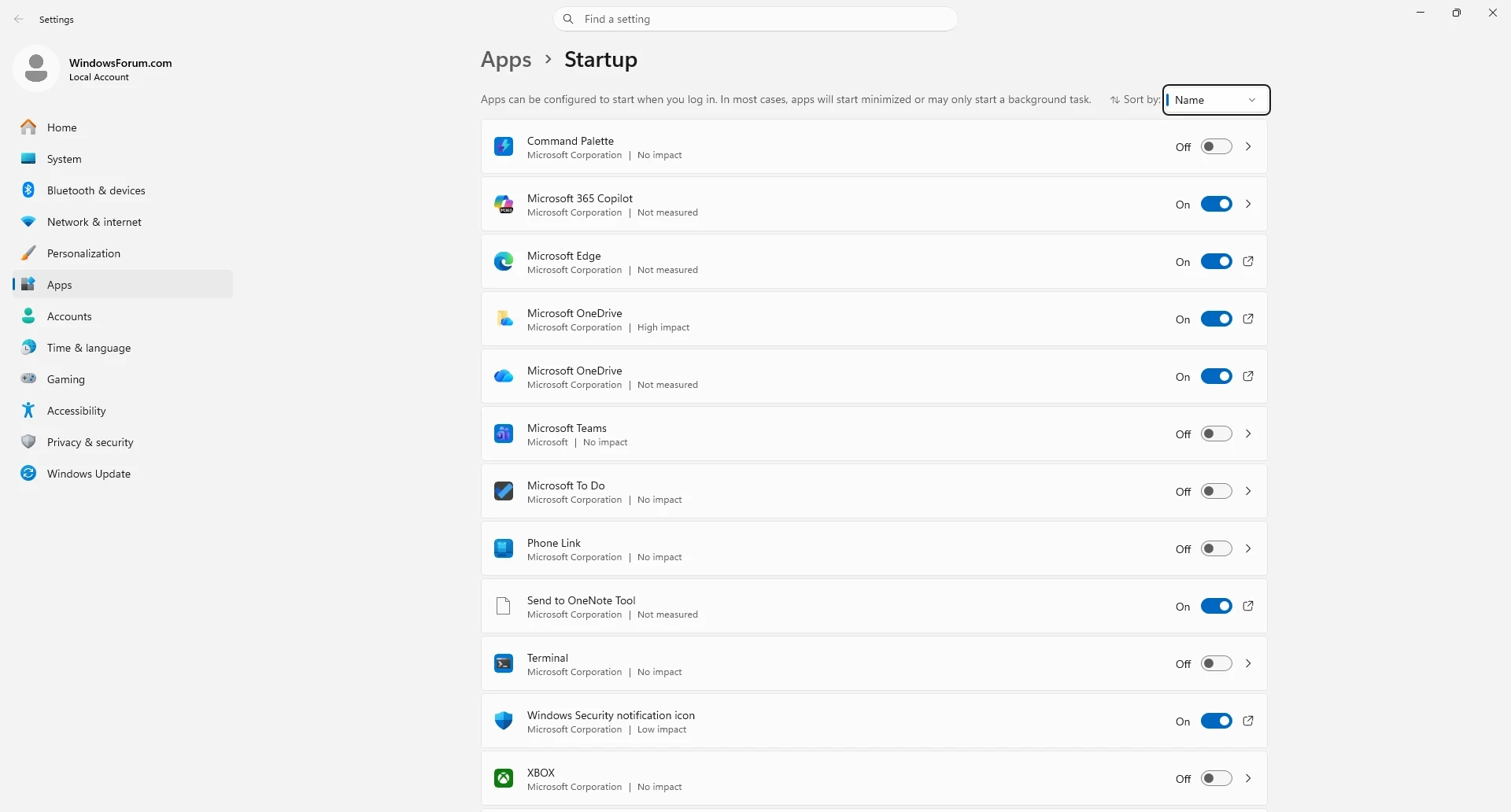
Task: Click the Find a setting search box
Action: tap(755, 19)
